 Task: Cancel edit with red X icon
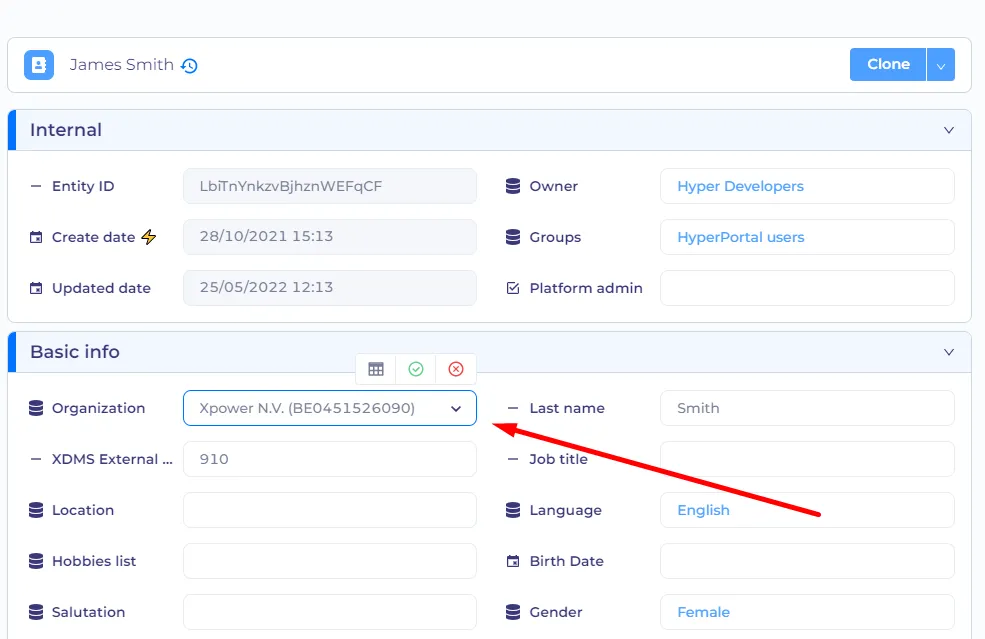coord(456,369)
